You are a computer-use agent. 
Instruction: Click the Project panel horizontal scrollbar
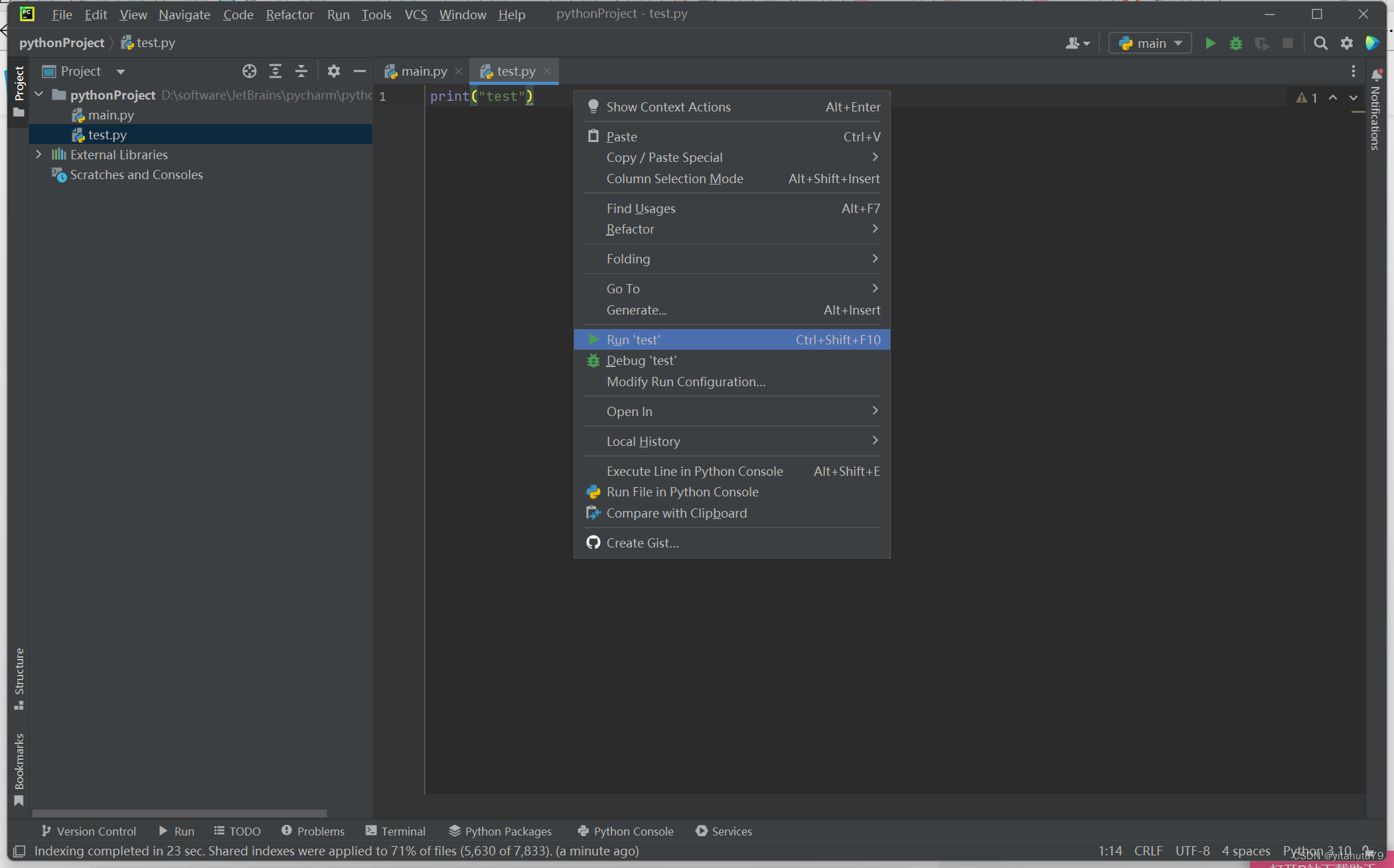click(x=180, y=813)
